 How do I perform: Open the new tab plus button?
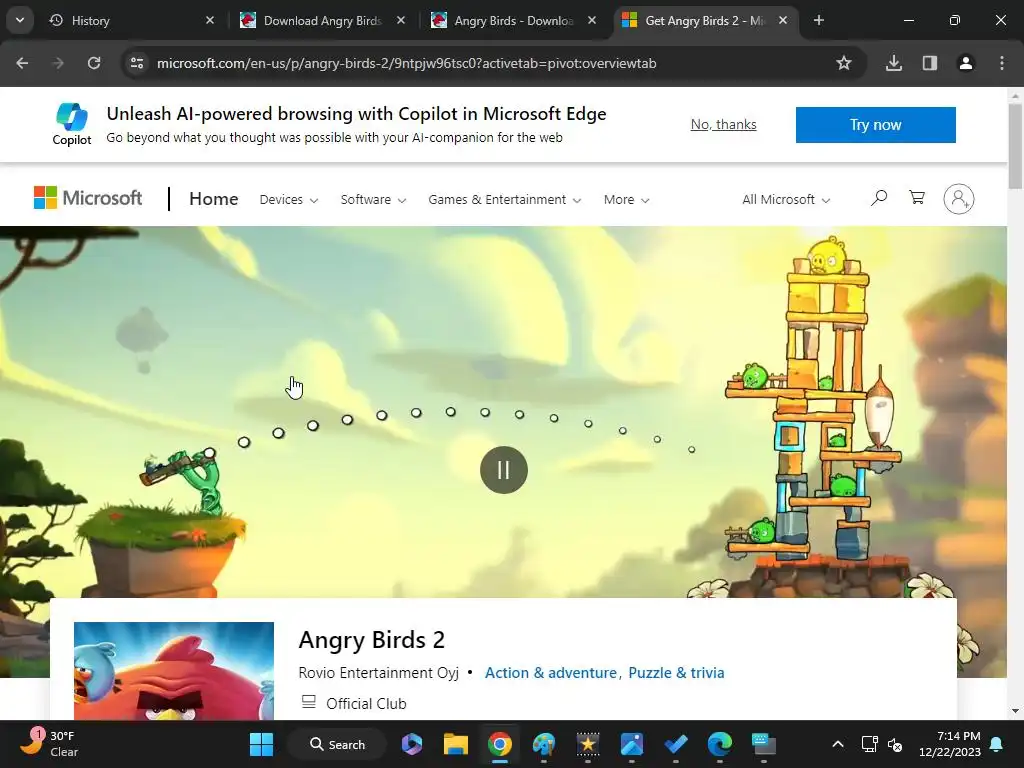pyautogui.click(x=819, y=20)
